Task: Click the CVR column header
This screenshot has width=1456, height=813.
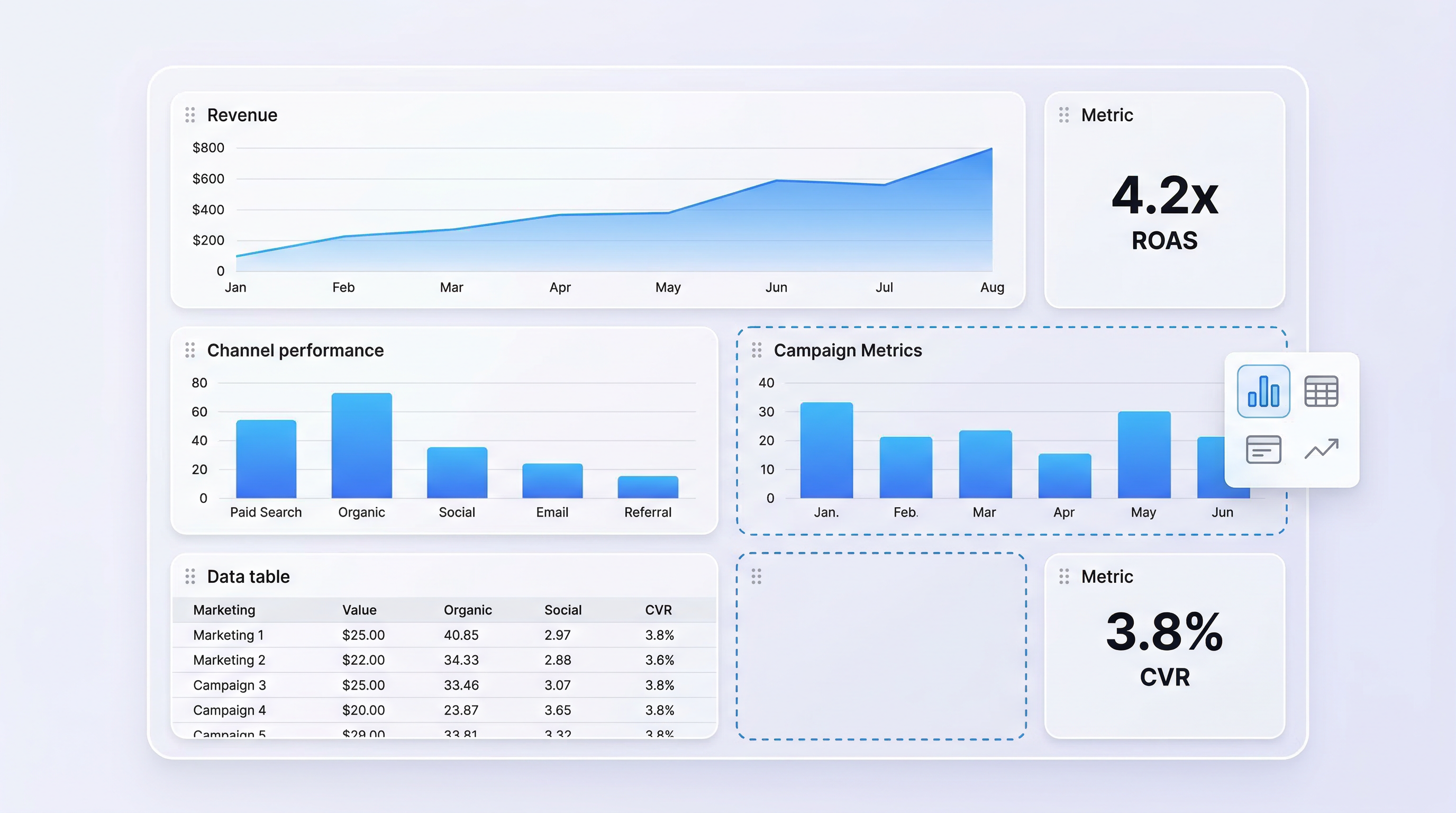Action: [x=658, y=610]
